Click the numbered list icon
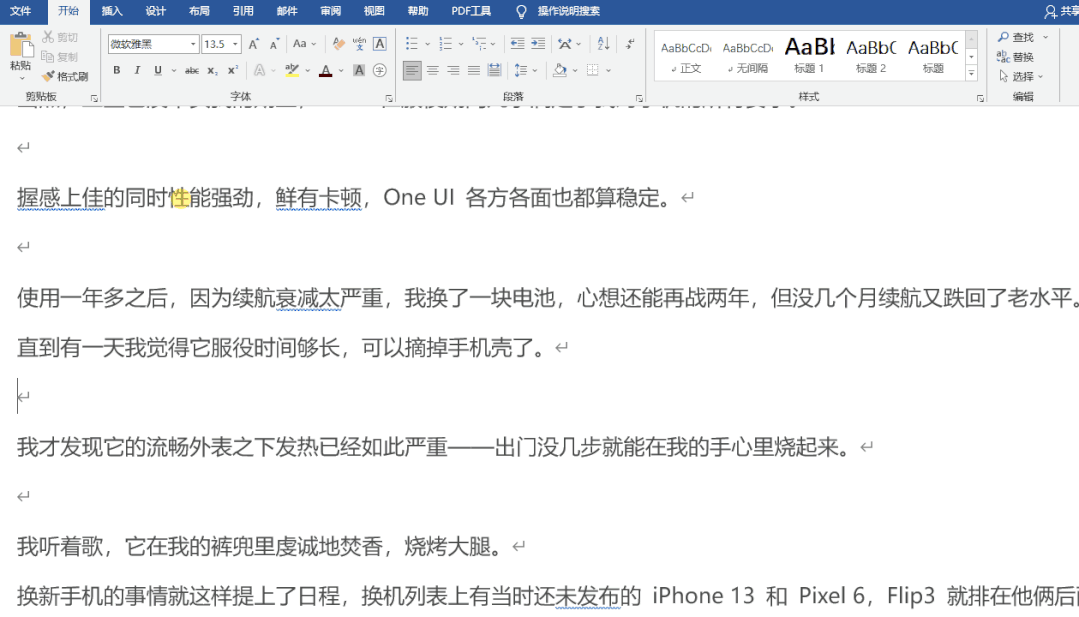The width and height of the screenshot is (1079, 617). [445, 44]
